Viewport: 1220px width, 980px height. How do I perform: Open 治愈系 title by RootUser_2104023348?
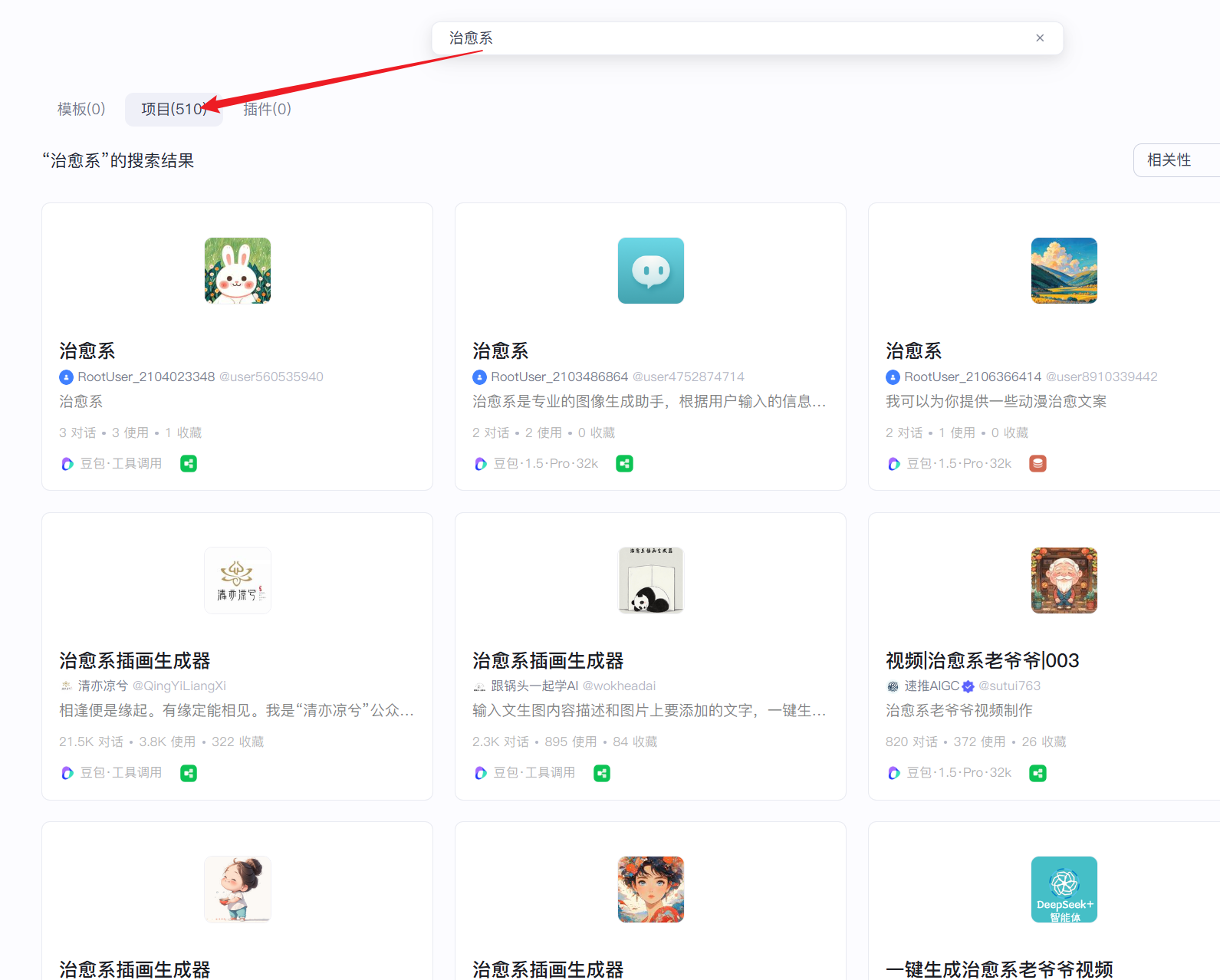coord(87,351)
